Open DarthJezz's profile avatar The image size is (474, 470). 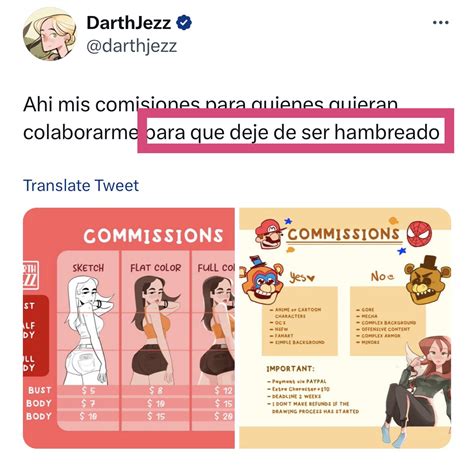pos(49,34)
